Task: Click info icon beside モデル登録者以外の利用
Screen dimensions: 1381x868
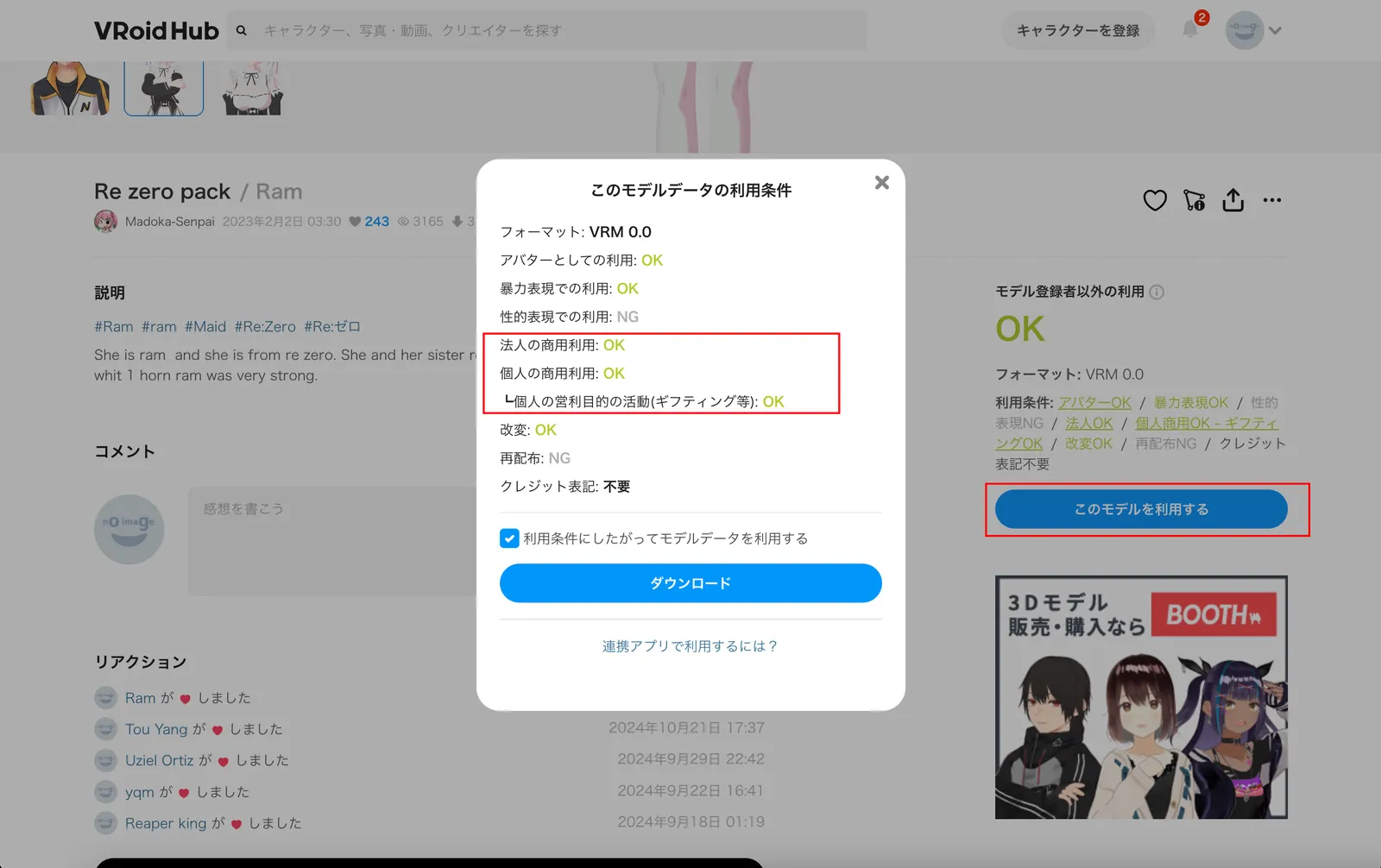Action: coord(1157,292)
